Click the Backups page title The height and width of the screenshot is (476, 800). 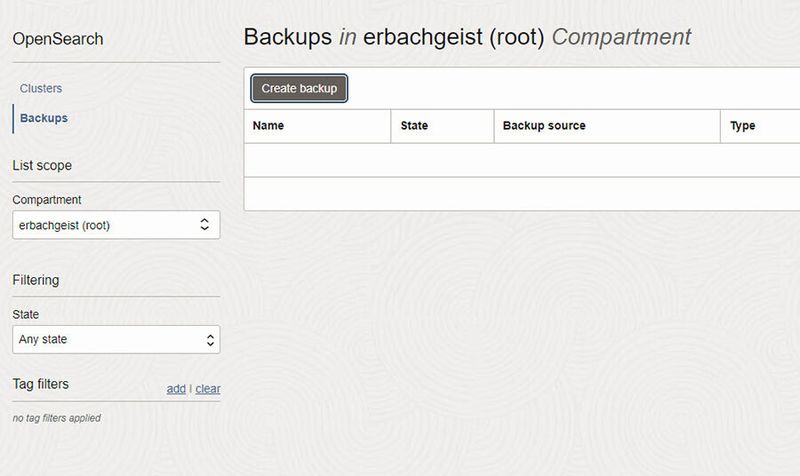pyautogui.click(x=467, y=37)
